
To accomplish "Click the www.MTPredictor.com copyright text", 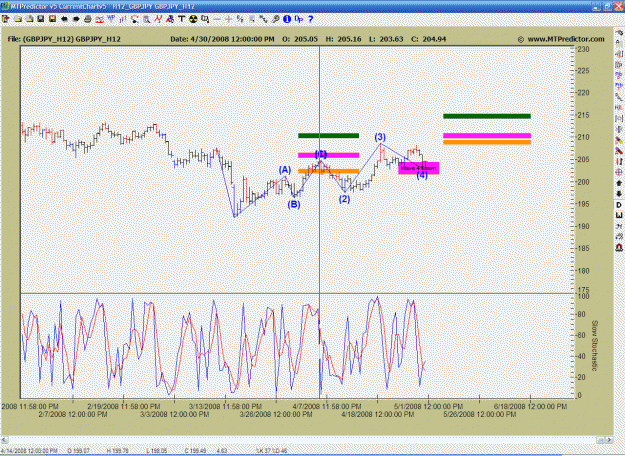I will pos(561,39).
